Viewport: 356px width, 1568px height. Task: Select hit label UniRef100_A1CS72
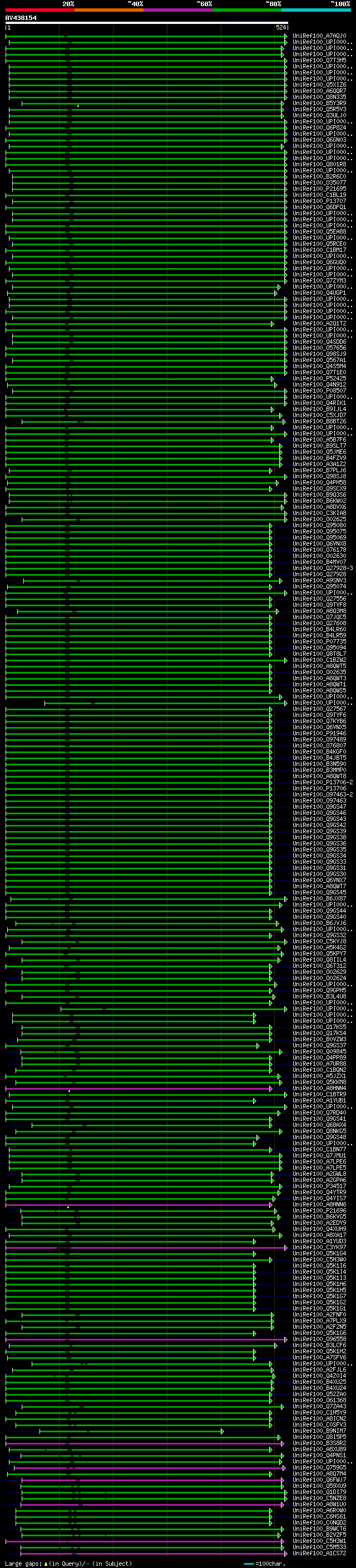319,1554
